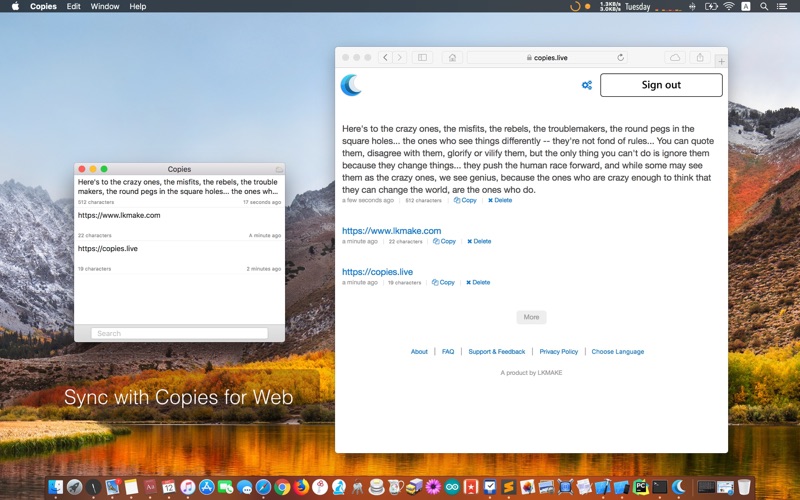The image size is (800, 500).
Task: Load more clips with More button
Action: pyautogui.click(x=531, y=317)
